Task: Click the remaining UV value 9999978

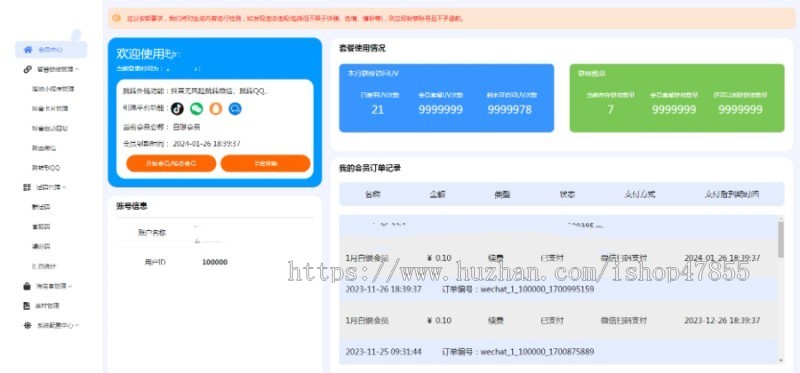Action: coord(509,110)
